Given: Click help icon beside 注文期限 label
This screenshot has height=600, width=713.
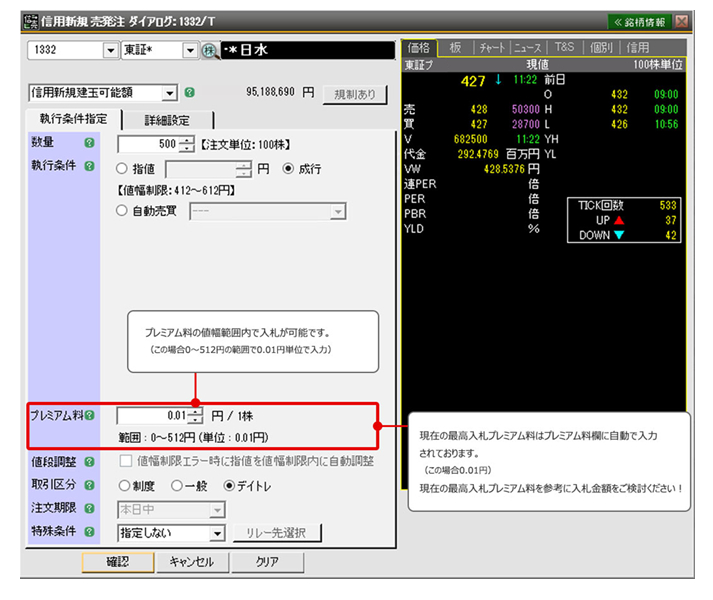Looking at the screenshot, I should [90, 508].
